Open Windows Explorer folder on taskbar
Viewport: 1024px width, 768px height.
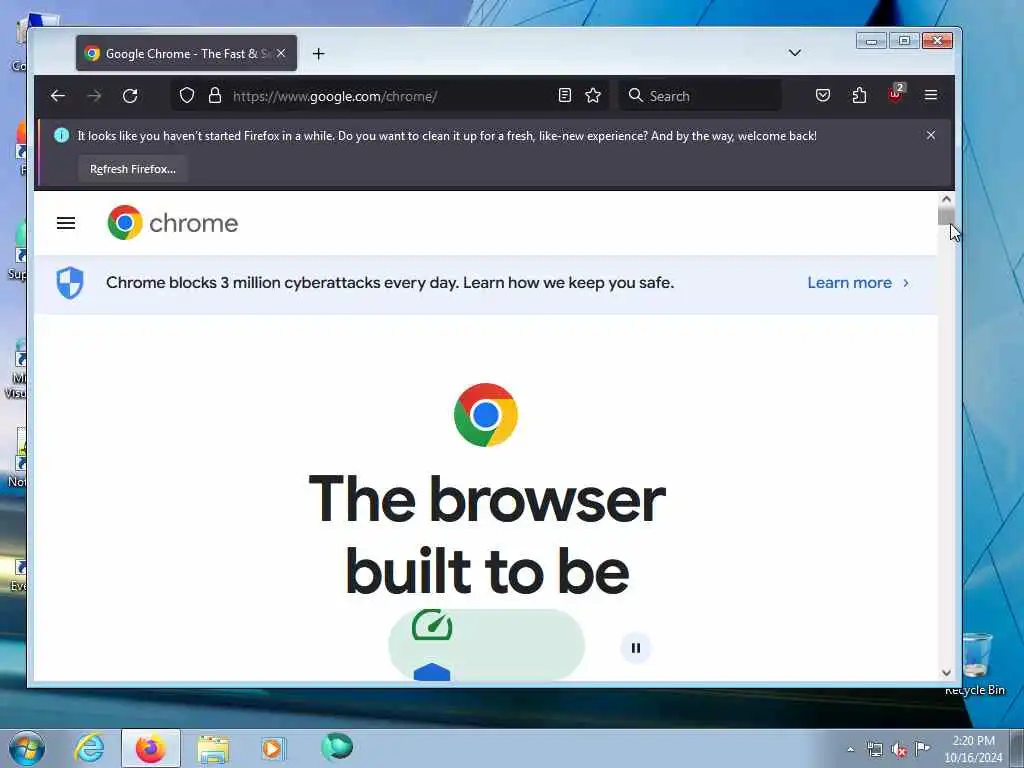coord(213,749)
